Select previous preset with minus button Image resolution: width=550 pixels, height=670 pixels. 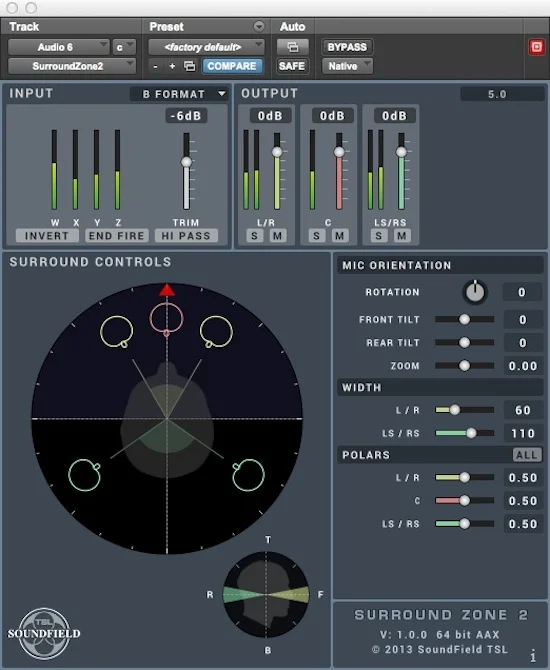tap(155, 66)
